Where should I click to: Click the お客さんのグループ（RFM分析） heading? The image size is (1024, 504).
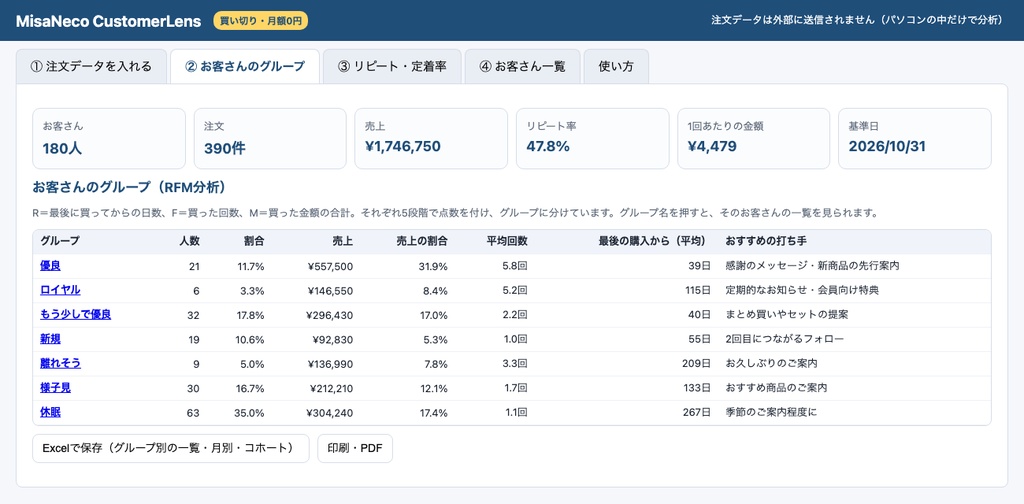tap(129, 188)
